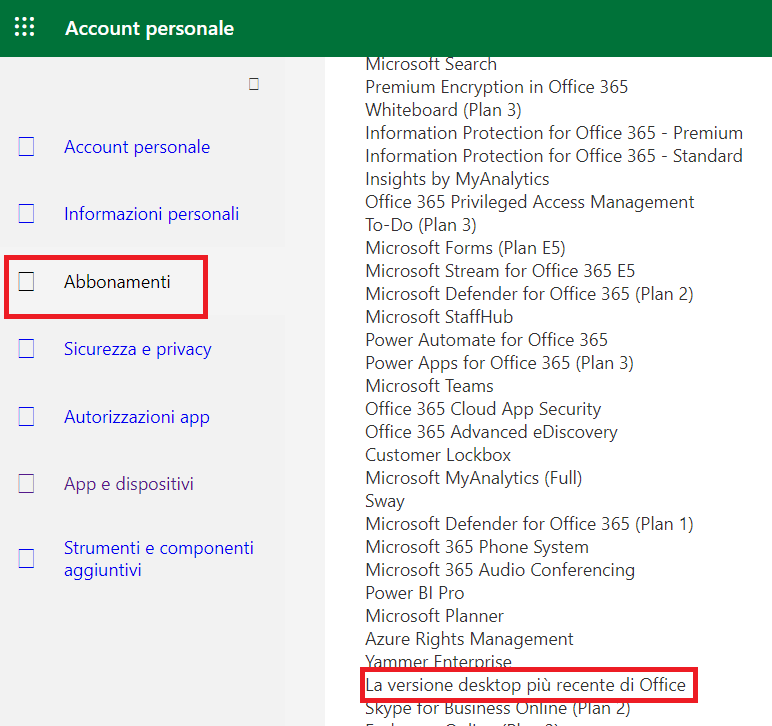Viewport: 772px width, 726px height.
Task: Go to Informazioni personali
Action: (151, 214)
